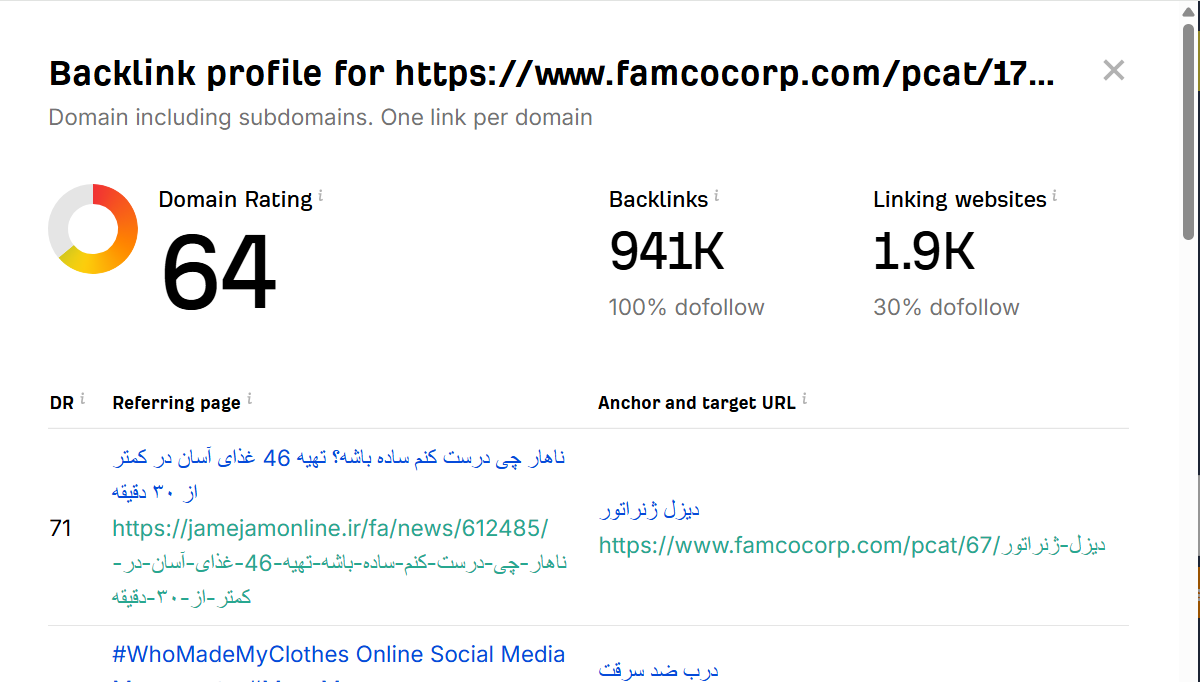Click the #WhoMadeMyClothes Online Social Media link
This screenshot has width=1200, height=682.
339,655
